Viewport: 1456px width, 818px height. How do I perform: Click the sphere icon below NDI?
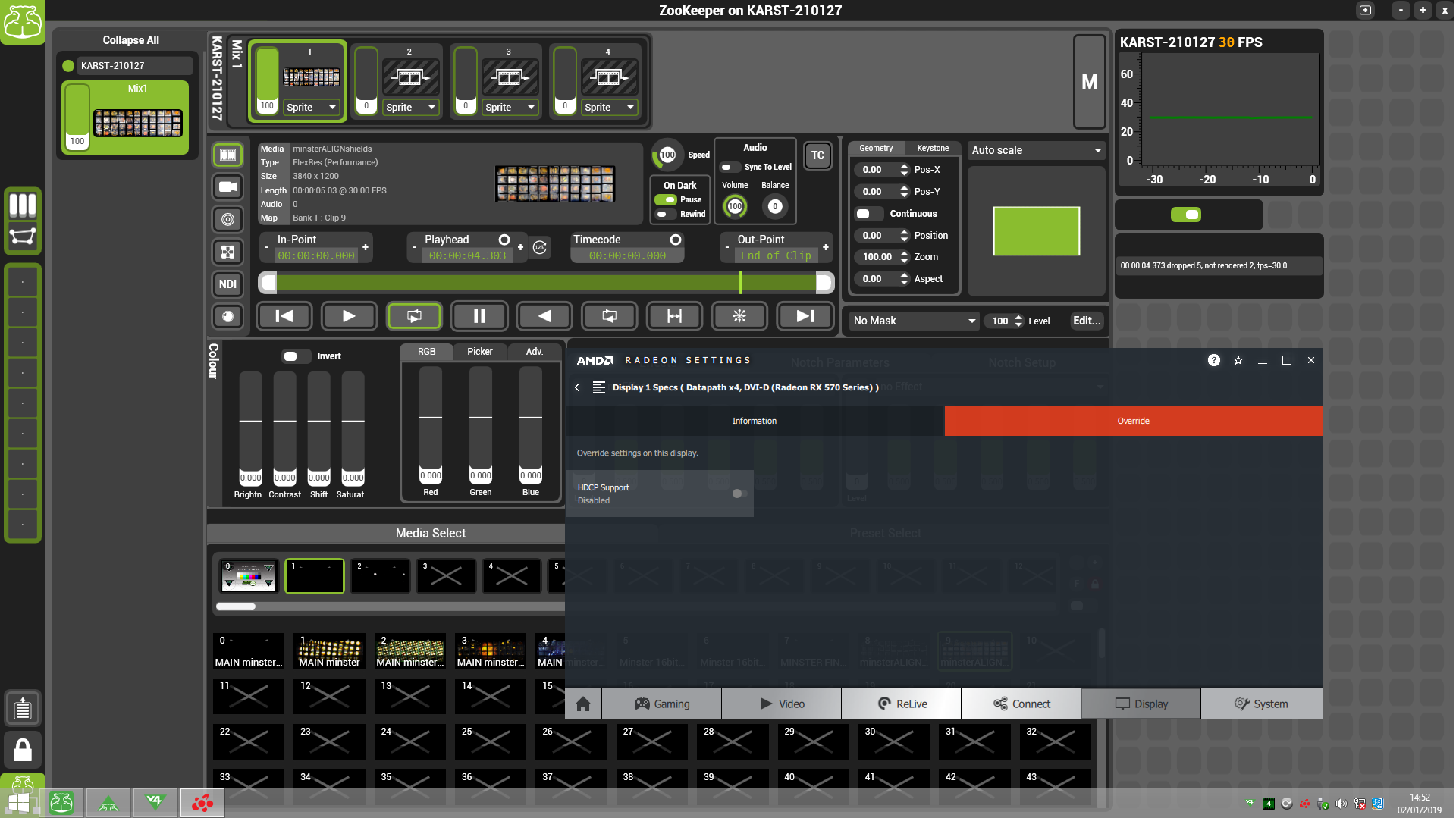227,316
